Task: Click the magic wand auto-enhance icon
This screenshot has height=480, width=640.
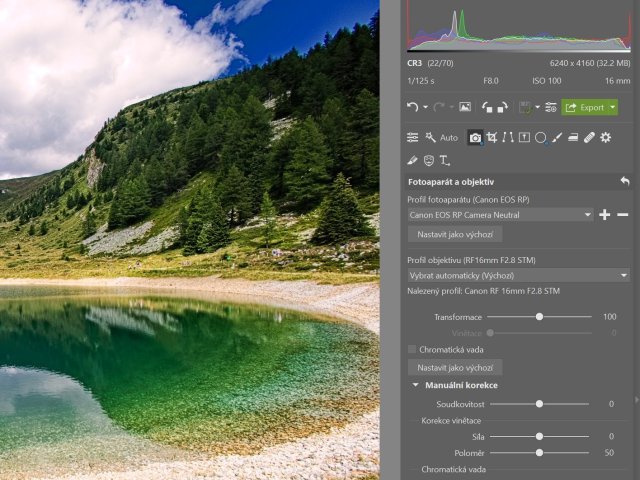Action: point(430,138)
